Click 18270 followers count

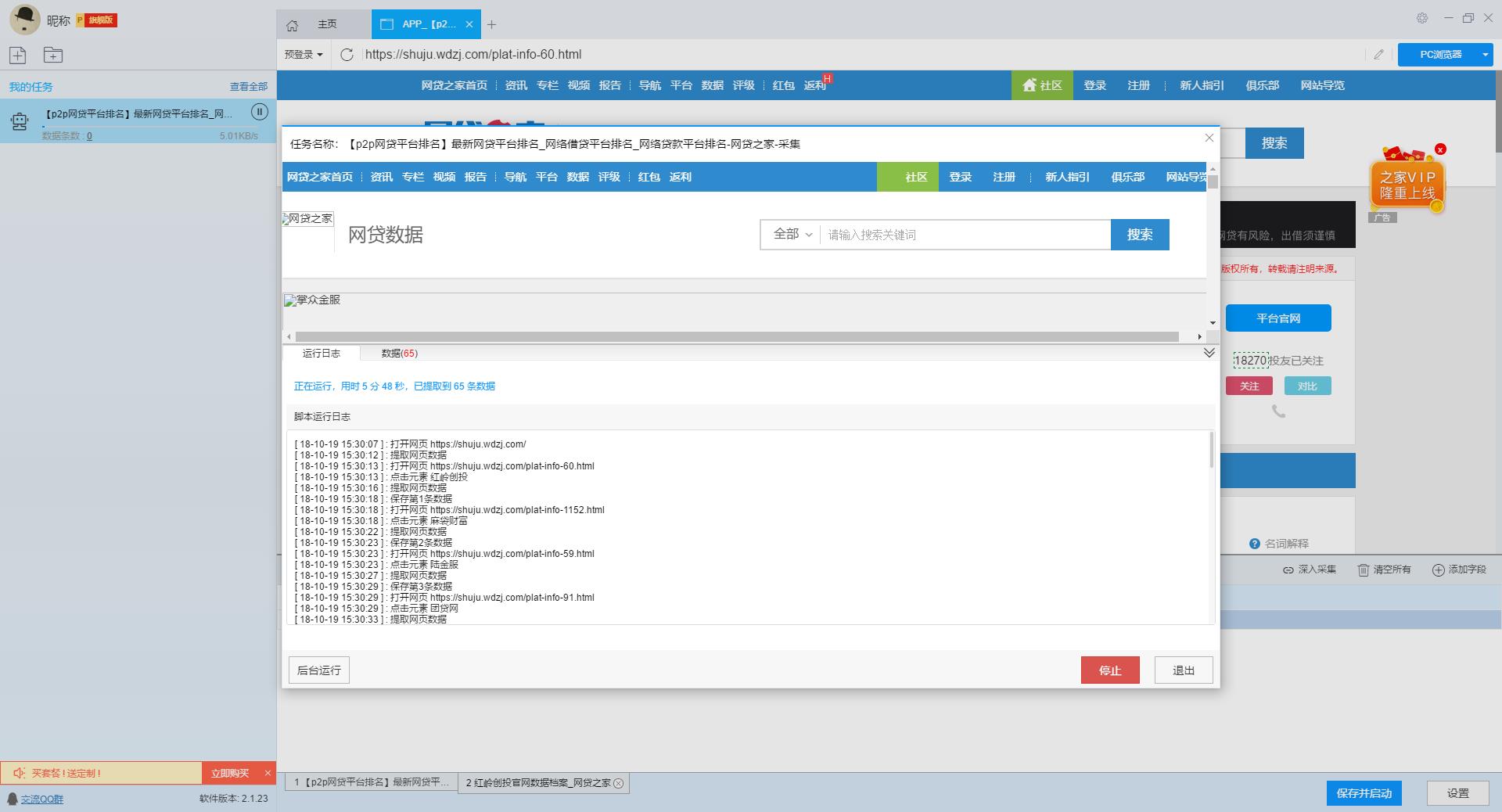click(x=1250, y=361)
